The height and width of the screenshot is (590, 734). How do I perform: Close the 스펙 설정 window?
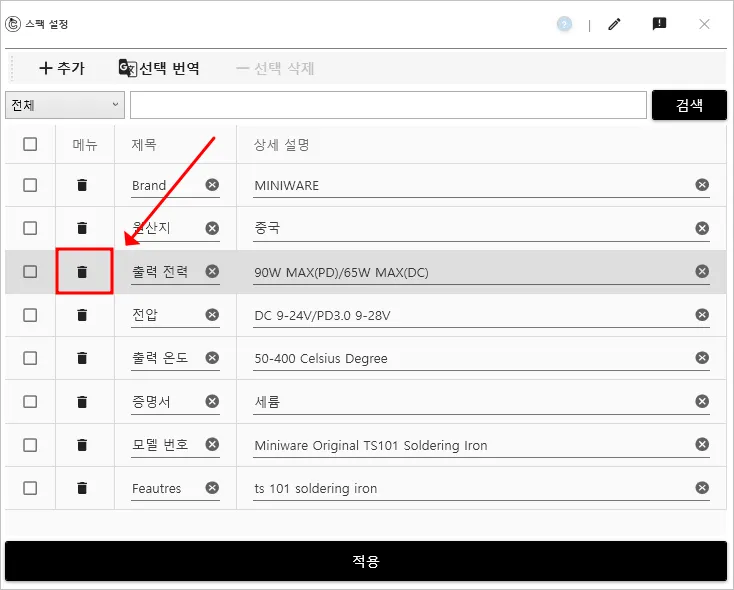tap(704, 24)
